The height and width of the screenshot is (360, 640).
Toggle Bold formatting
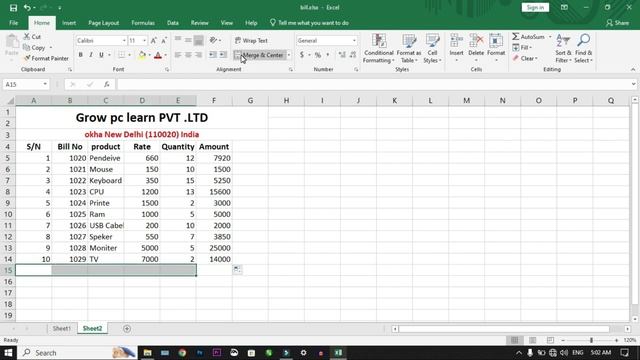[x=80, y=55]
